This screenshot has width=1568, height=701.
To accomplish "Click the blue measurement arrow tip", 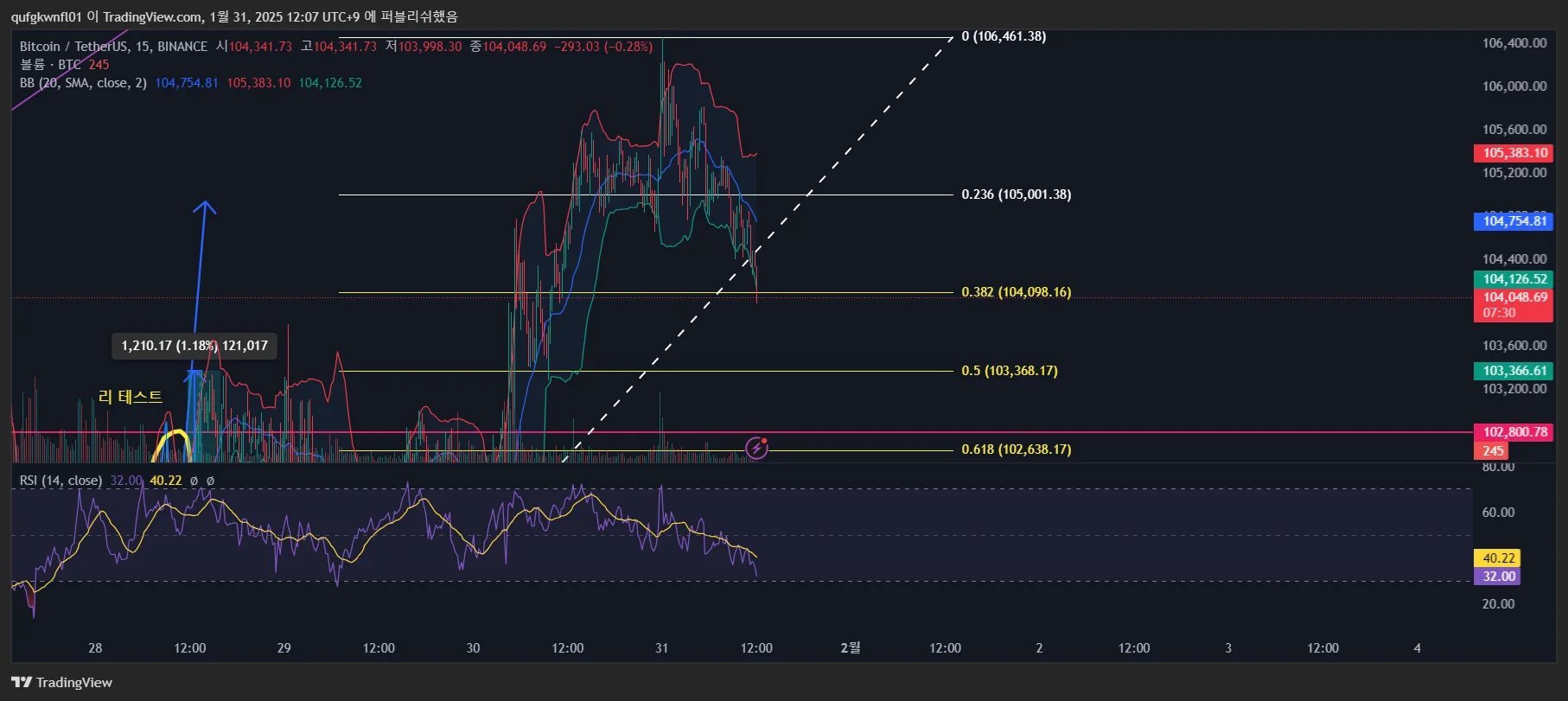I will pyautogui.click(x=204, y=206).
